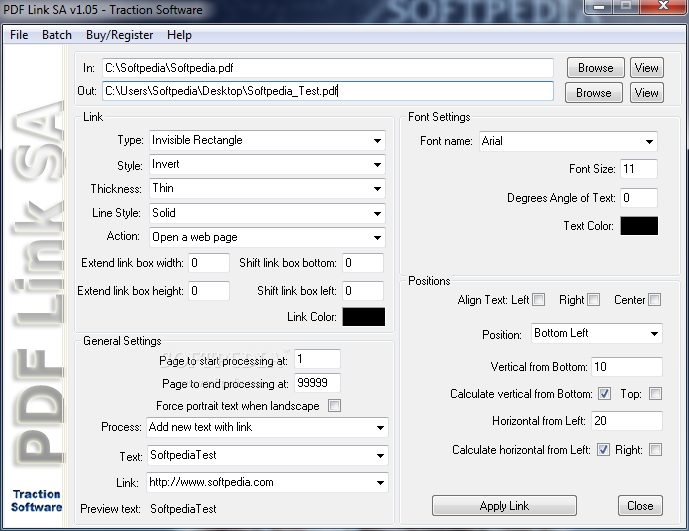Check the calculate horizontal from Right box
The height and width of the screenshot is (531, 689).
tap(655, 450)
